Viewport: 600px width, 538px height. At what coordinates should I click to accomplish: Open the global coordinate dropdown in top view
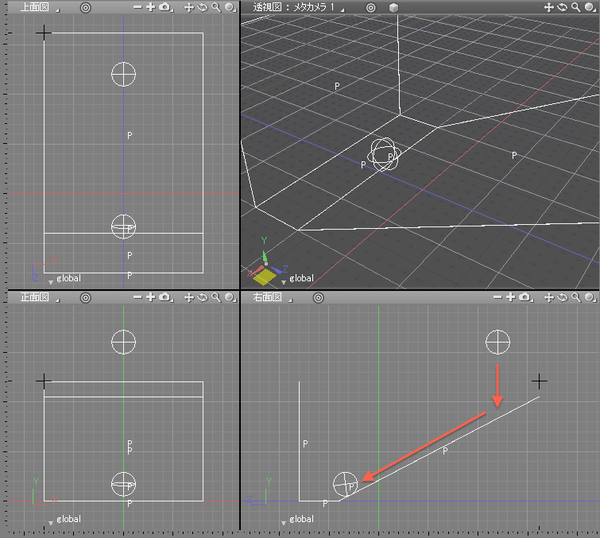pyautogui.click(x=65, y=279)
